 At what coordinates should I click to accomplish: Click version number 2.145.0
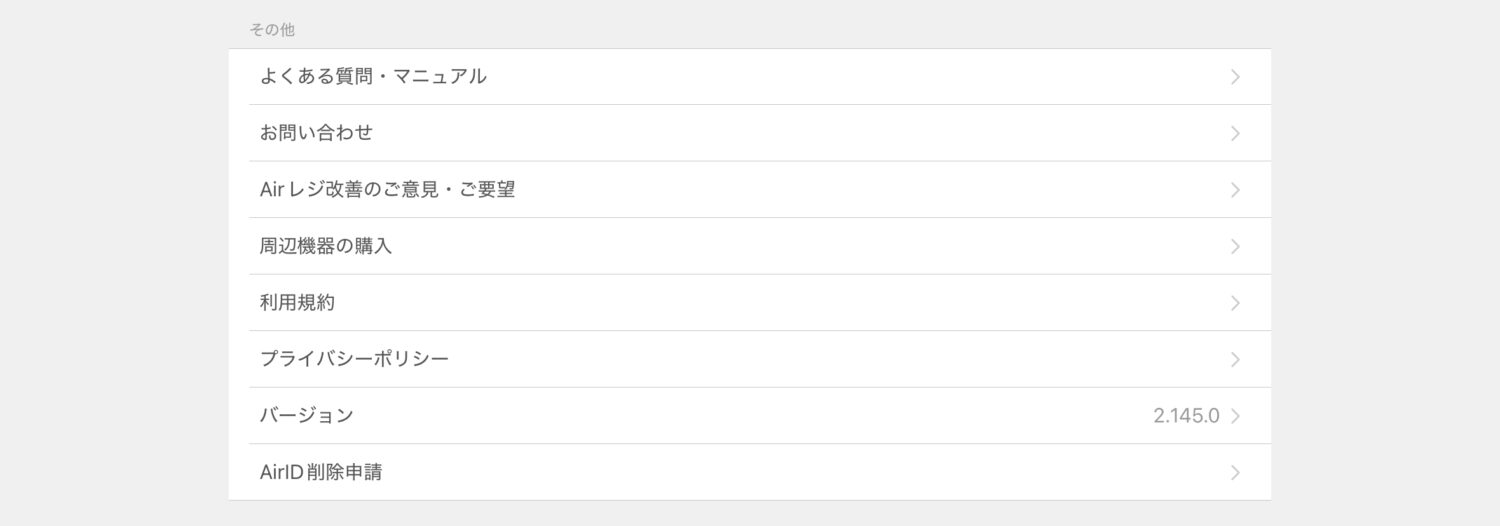click(x=1186, y=416)
